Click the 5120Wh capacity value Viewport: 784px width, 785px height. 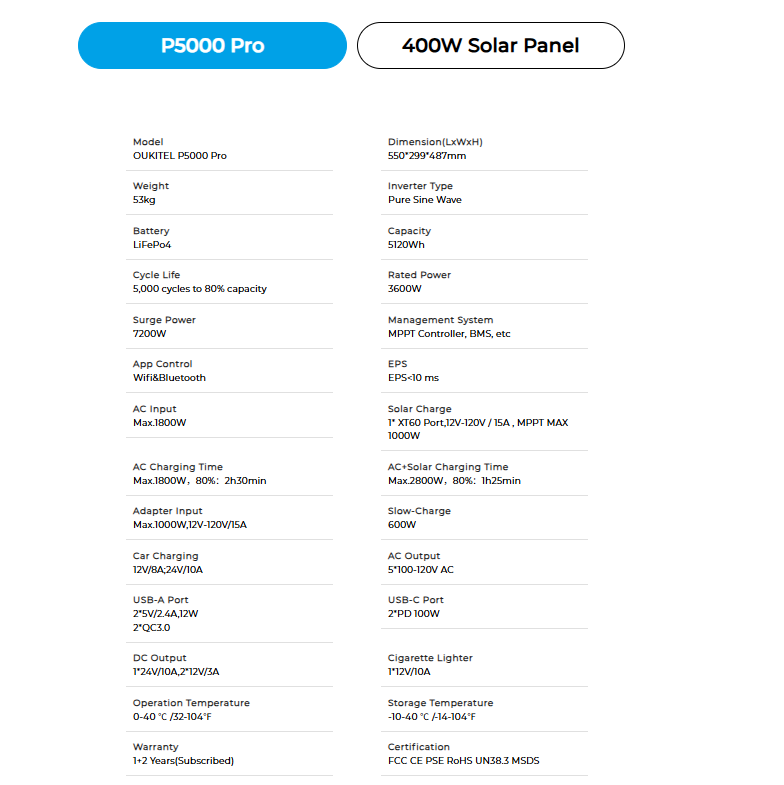point(406,245)
